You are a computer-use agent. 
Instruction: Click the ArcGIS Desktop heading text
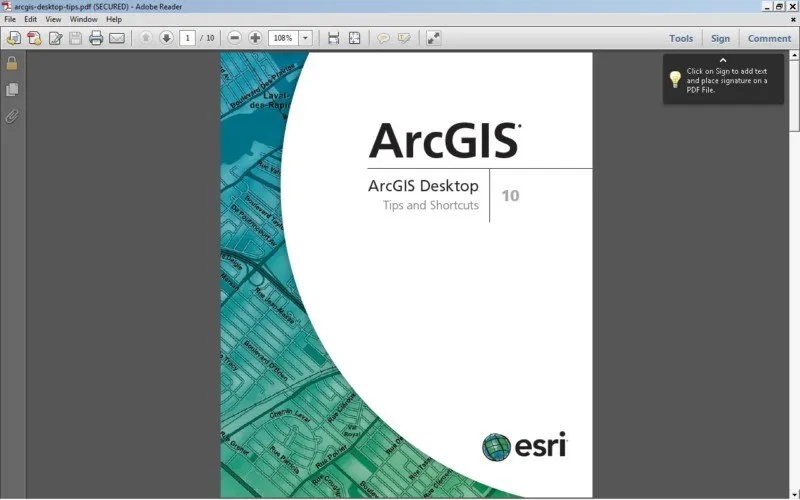pos(423,186)
